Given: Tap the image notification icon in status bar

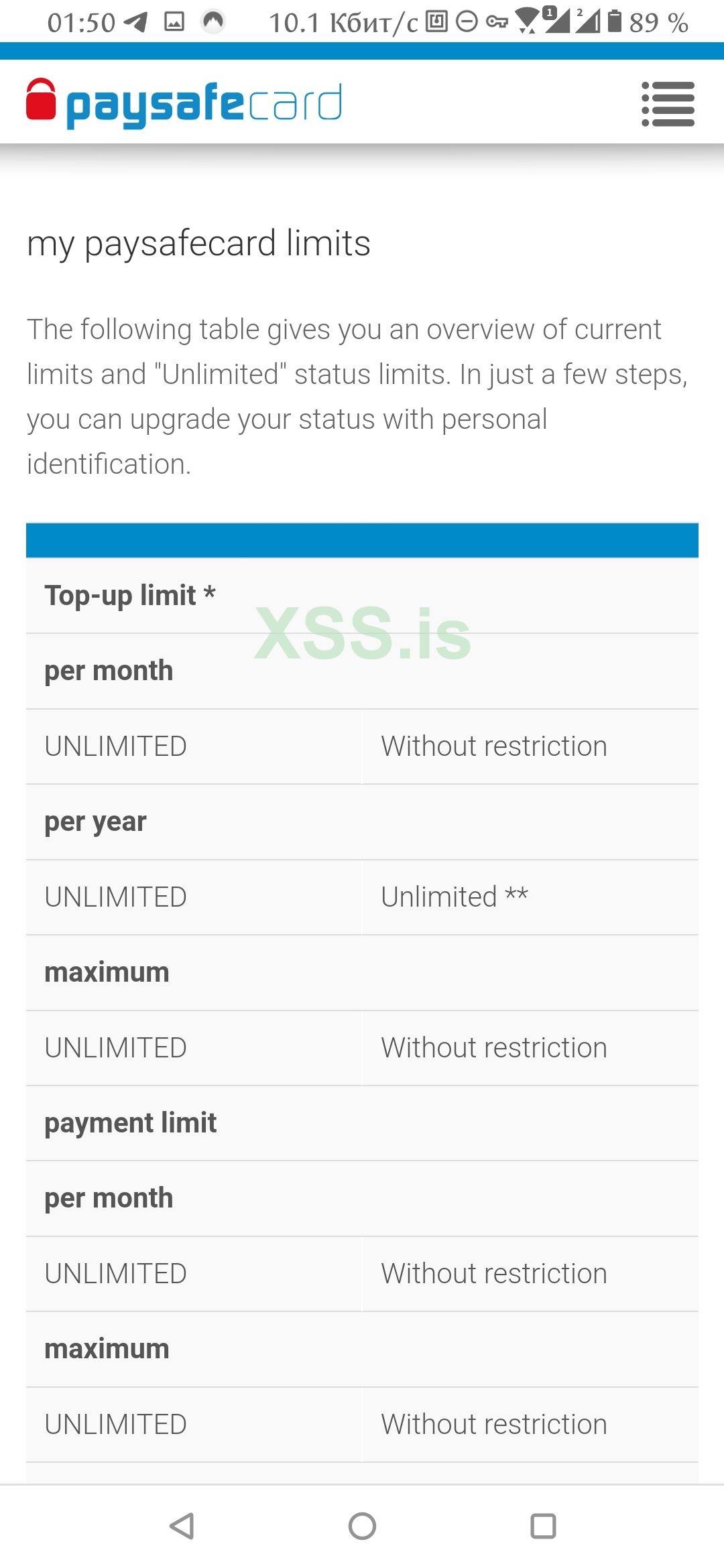Looking at the screenshot, I should [174, 23].
